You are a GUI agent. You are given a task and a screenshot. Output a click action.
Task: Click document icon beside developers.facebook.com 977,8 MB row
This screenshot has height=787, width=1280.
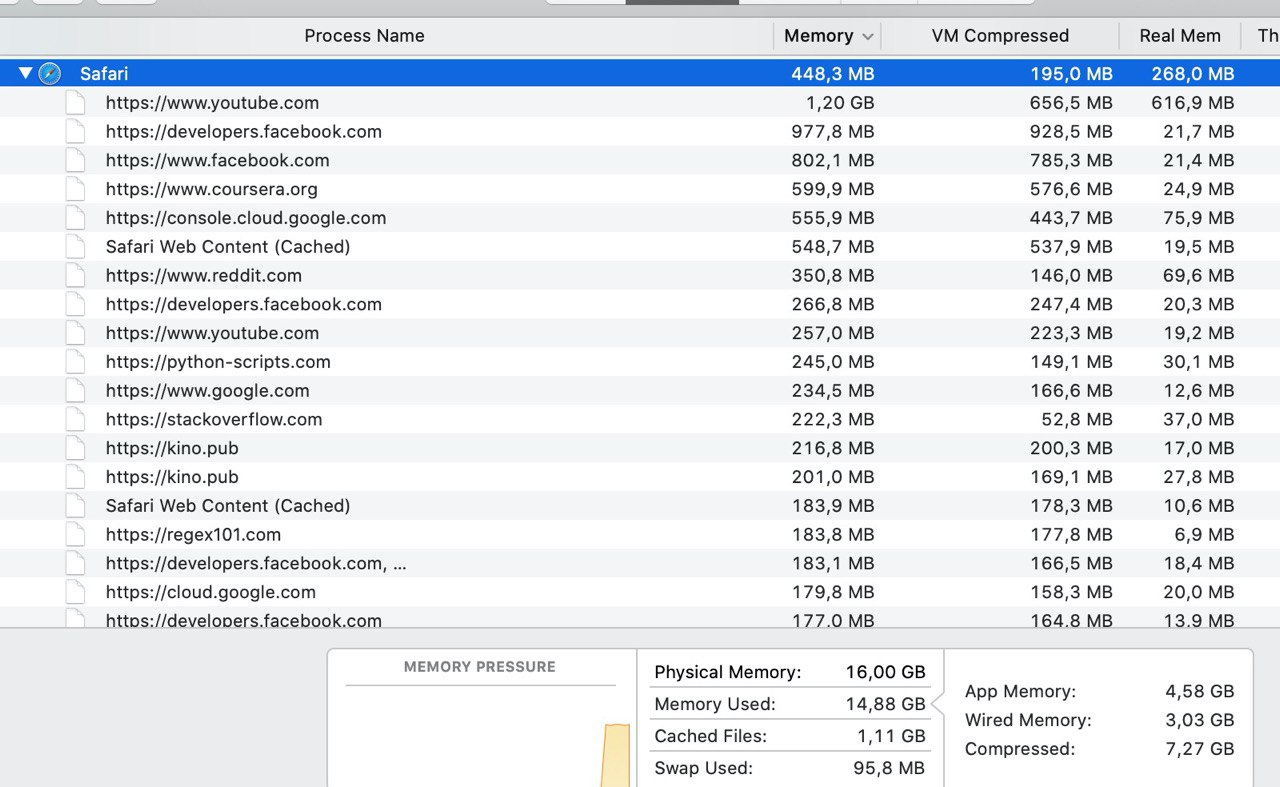76,131
